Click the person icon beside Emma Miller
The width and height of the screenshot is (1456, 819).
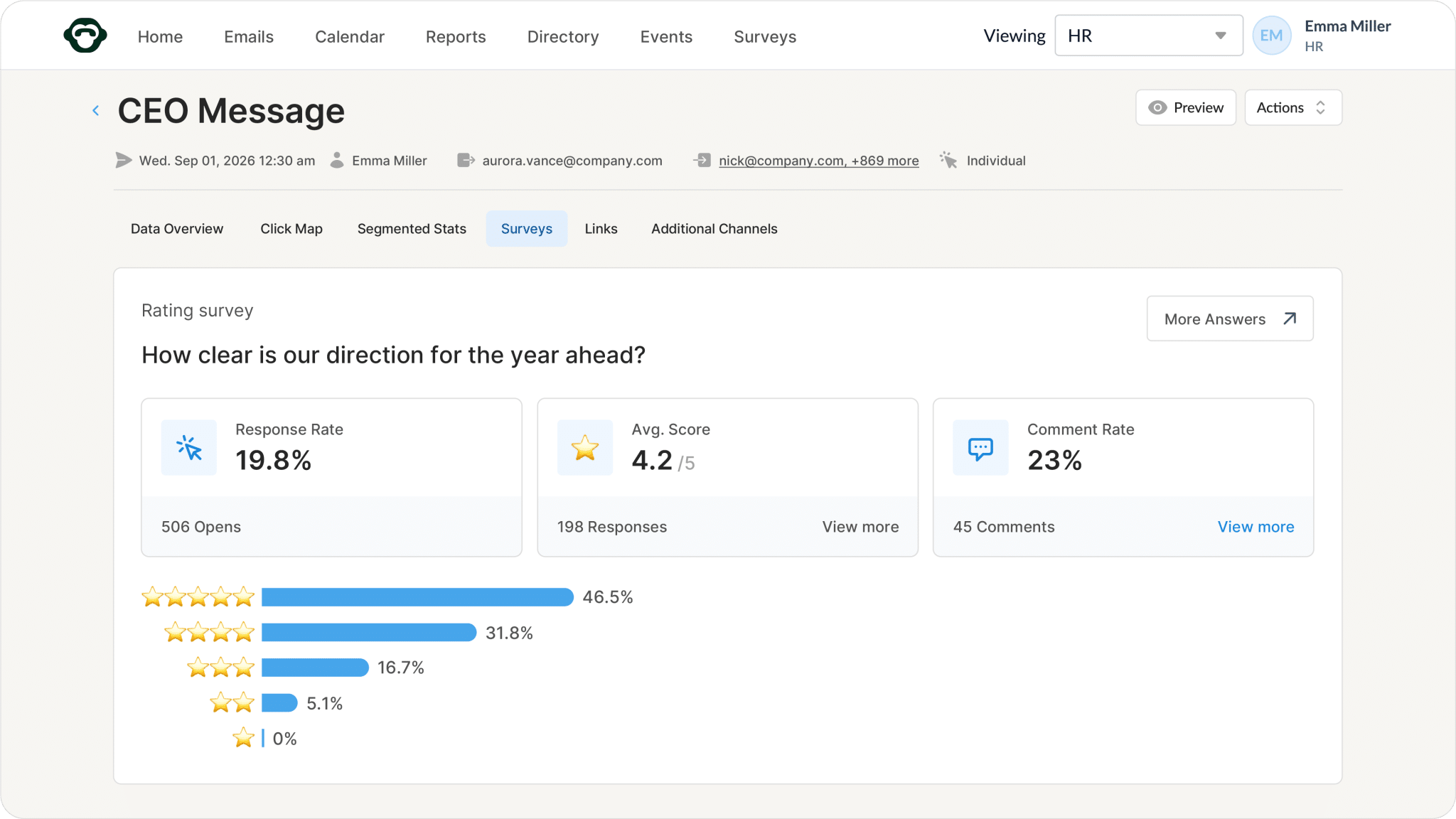click(337, 161)
